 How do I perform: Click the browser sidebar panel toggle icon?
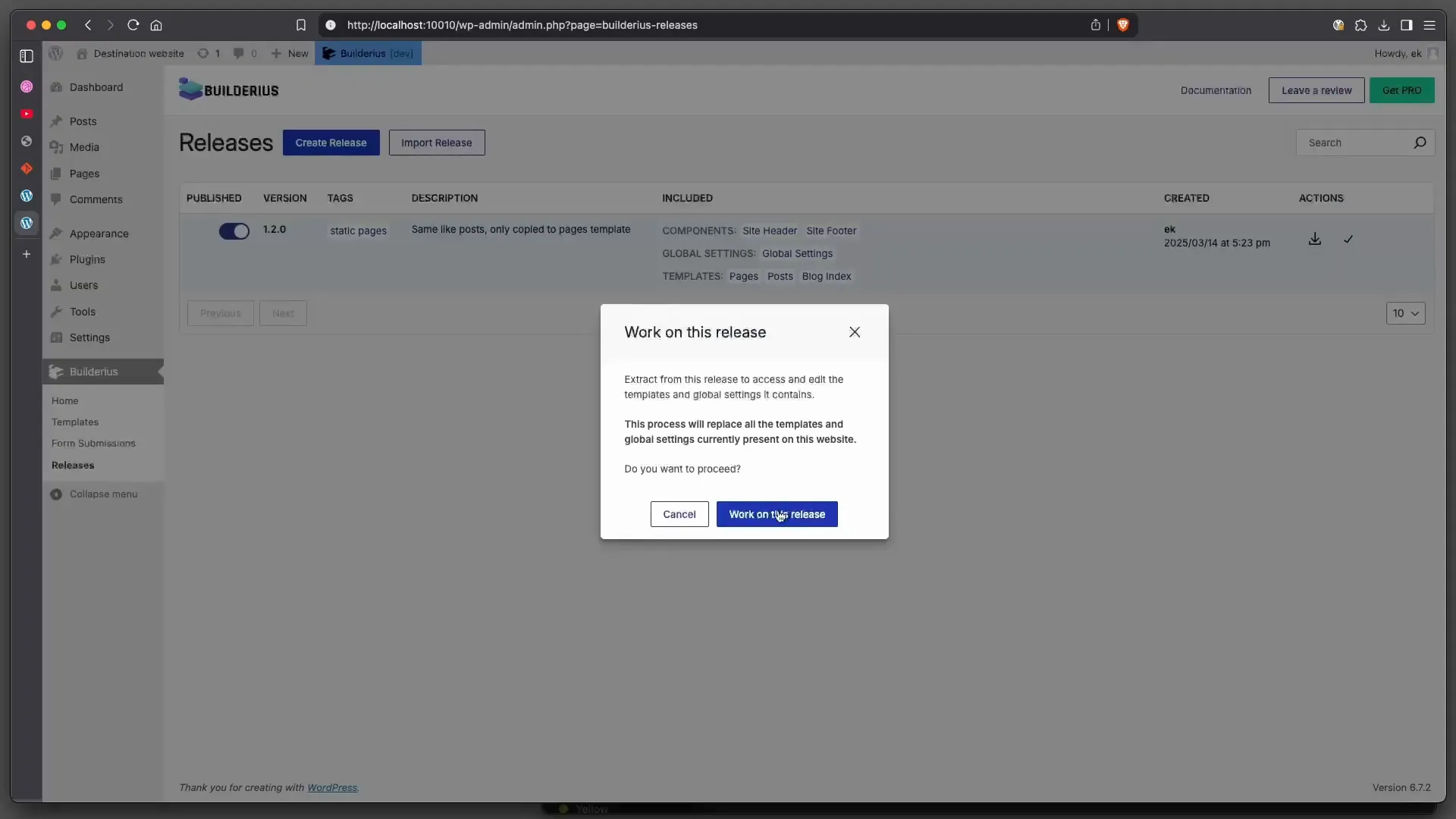1407,25
